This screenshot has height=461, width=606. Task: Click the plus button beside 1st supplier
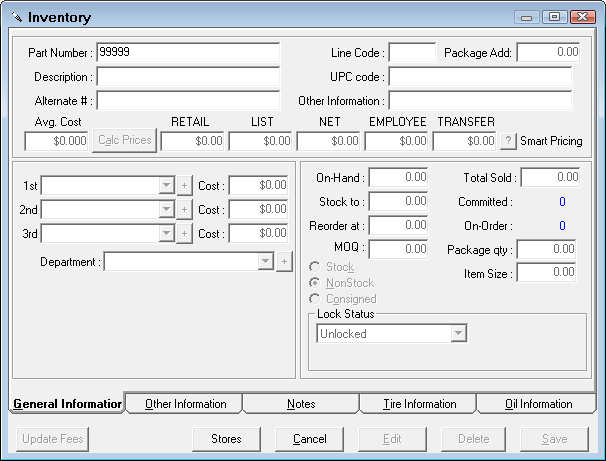coord(184,185)
